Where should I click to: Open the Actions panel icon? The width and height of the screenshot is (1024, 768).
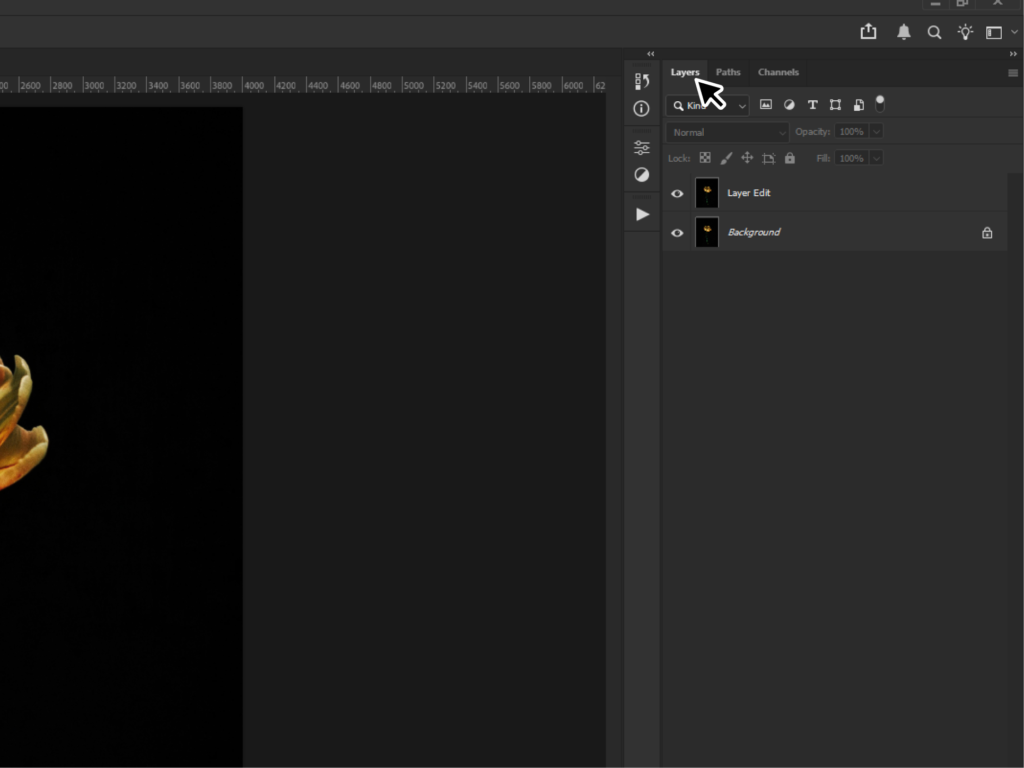pos(641,213)
